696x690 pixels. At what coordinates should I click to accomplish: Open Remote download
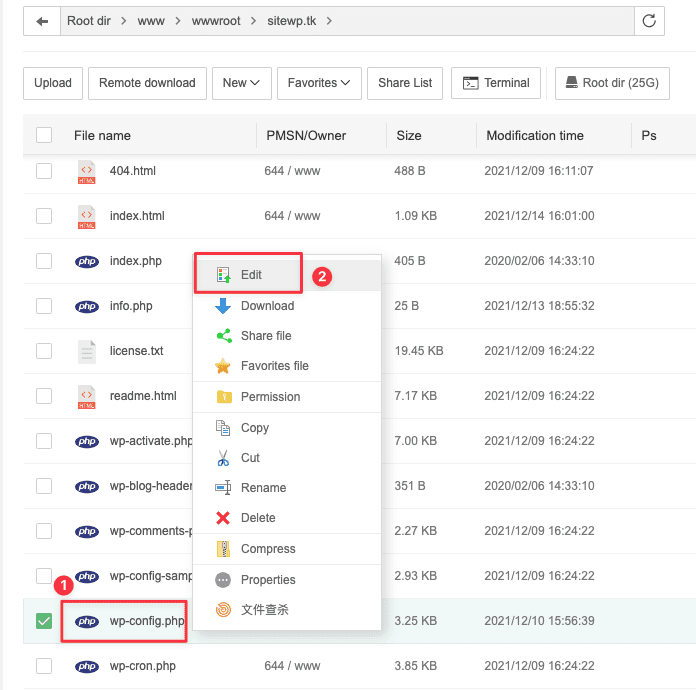(x=147, y=83)
